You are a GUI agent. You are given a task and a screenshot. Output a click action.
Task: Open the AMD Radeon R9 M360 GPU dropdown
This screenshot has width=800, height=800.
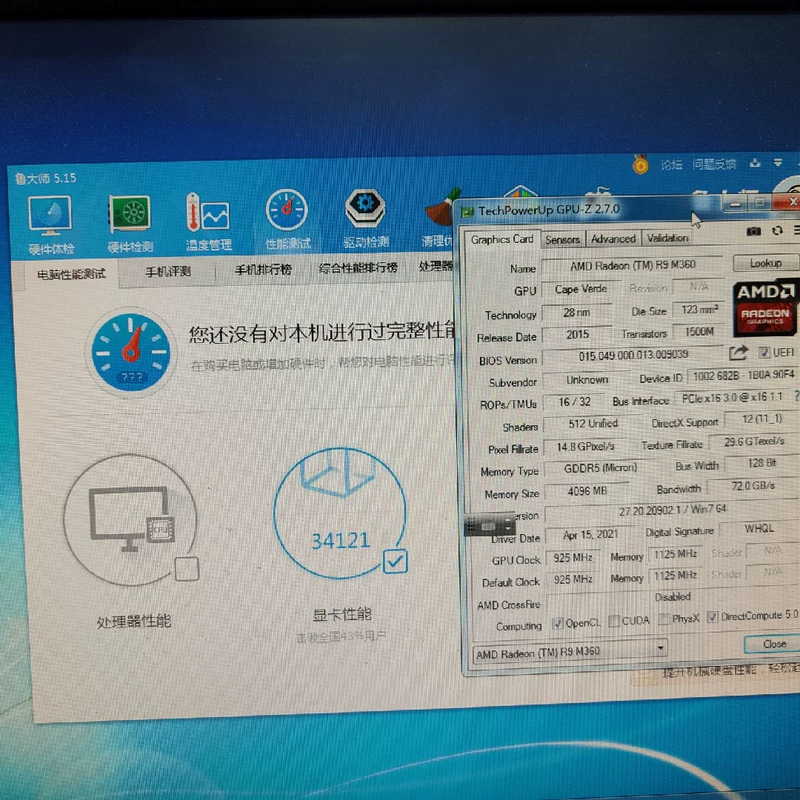570,652
